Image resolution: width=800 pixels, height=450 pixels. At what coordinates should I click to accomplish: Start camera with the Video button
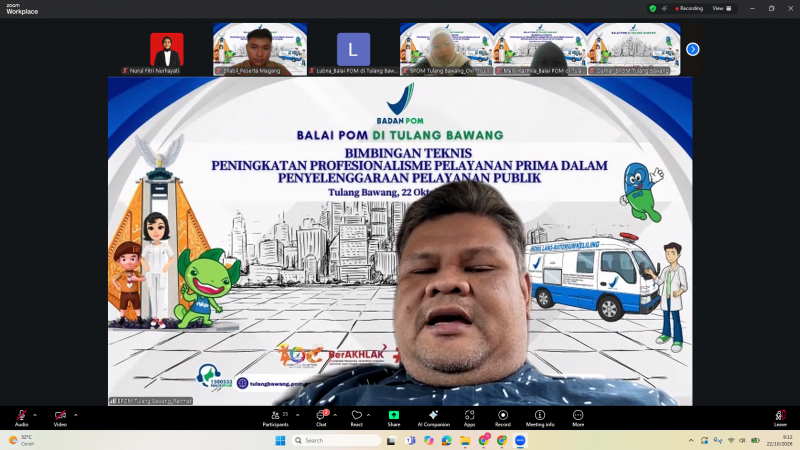[60, 418]
